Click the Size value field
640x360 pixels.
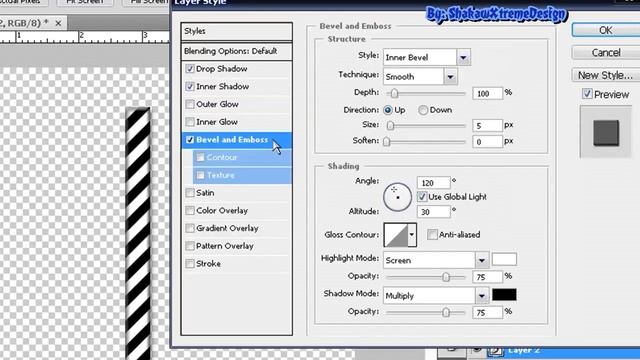(487, 126)
